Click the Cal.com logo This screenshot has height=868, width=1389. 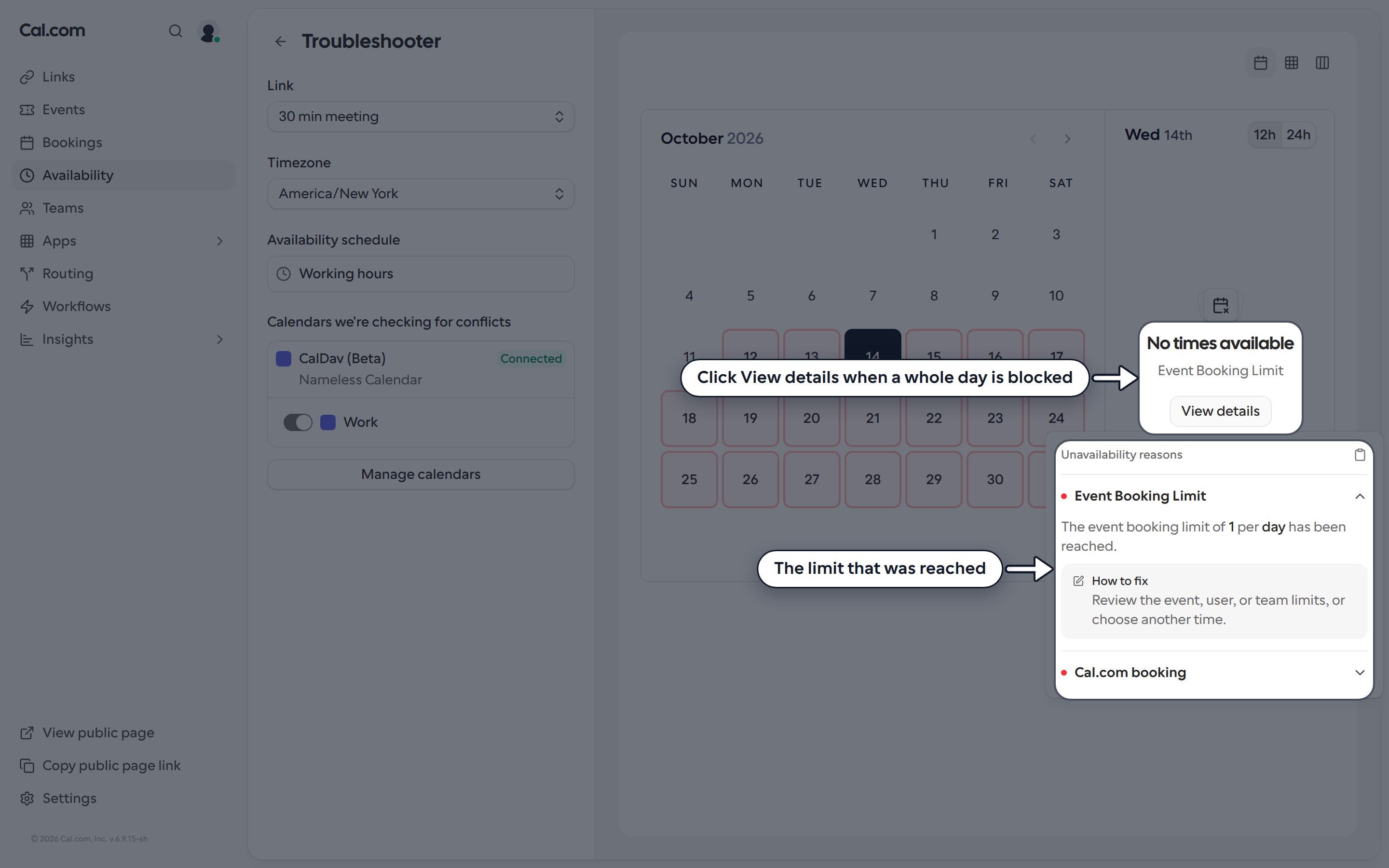click(x=52, y=30)
